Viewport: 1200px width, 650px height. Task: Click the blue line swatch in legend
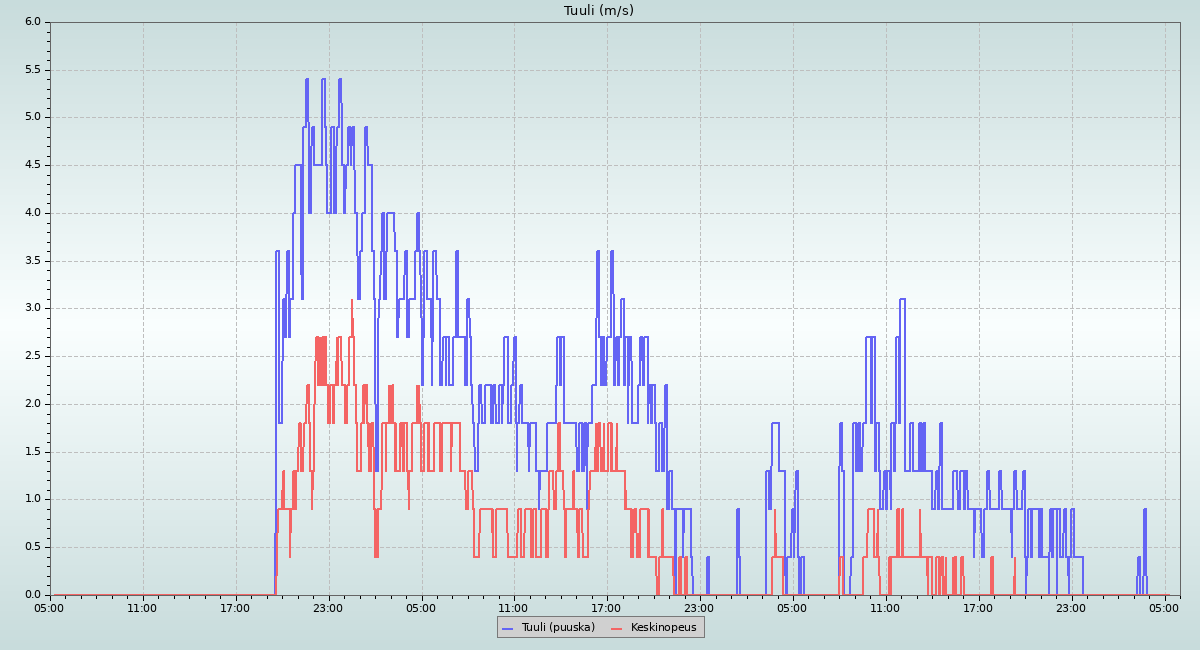(x=508, y=628)
